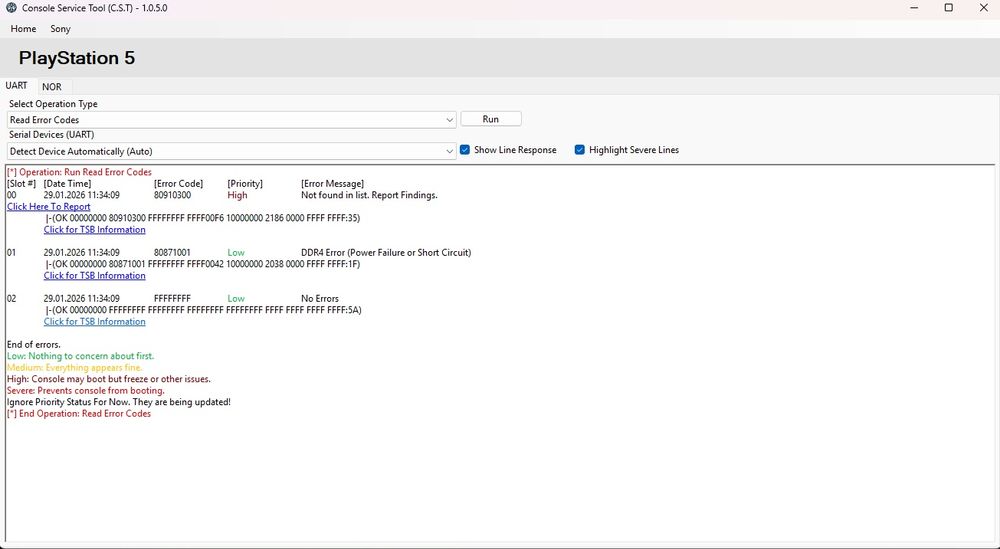This screenshot has width=1000, height=549.
Task: Click the [Slot #] column header
Action: [21, 184]
